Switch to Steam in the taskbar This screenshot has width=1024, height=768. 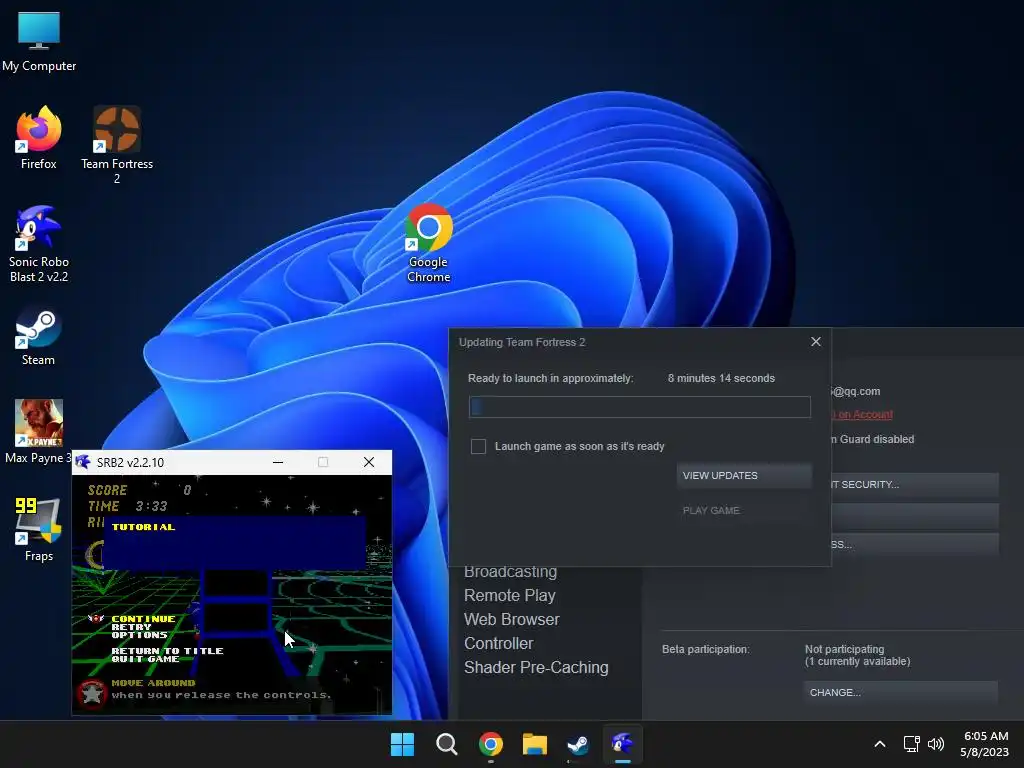click(578, 744)
